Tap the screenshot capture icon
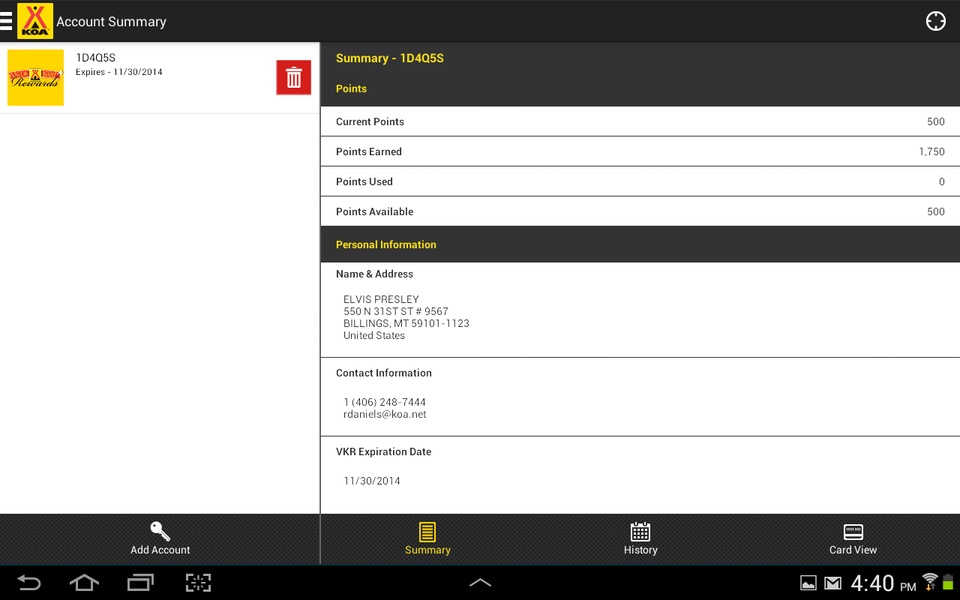 coord(198,583)
